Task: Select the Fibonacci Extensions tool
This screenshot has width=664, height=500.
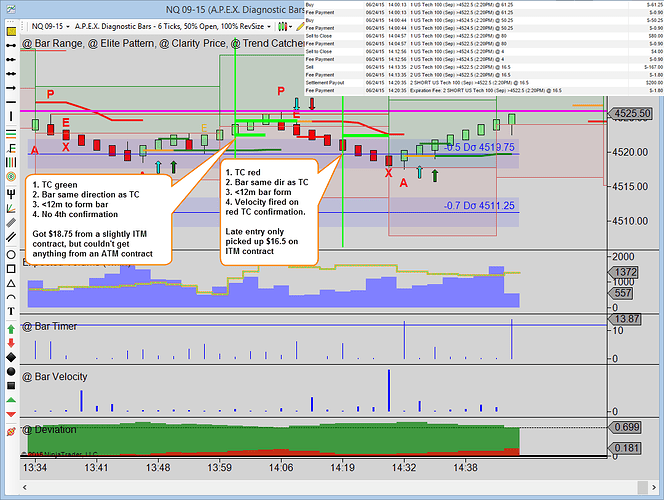Action: pyautogui.click(x=11, y=148)
